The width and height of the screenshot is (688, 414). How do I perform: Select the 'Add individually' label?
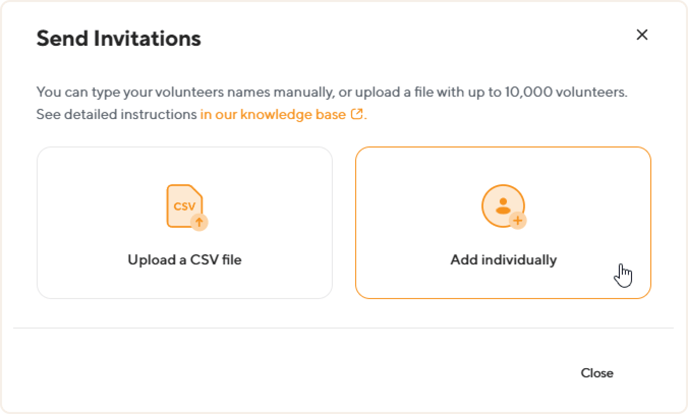click(504, 260)
